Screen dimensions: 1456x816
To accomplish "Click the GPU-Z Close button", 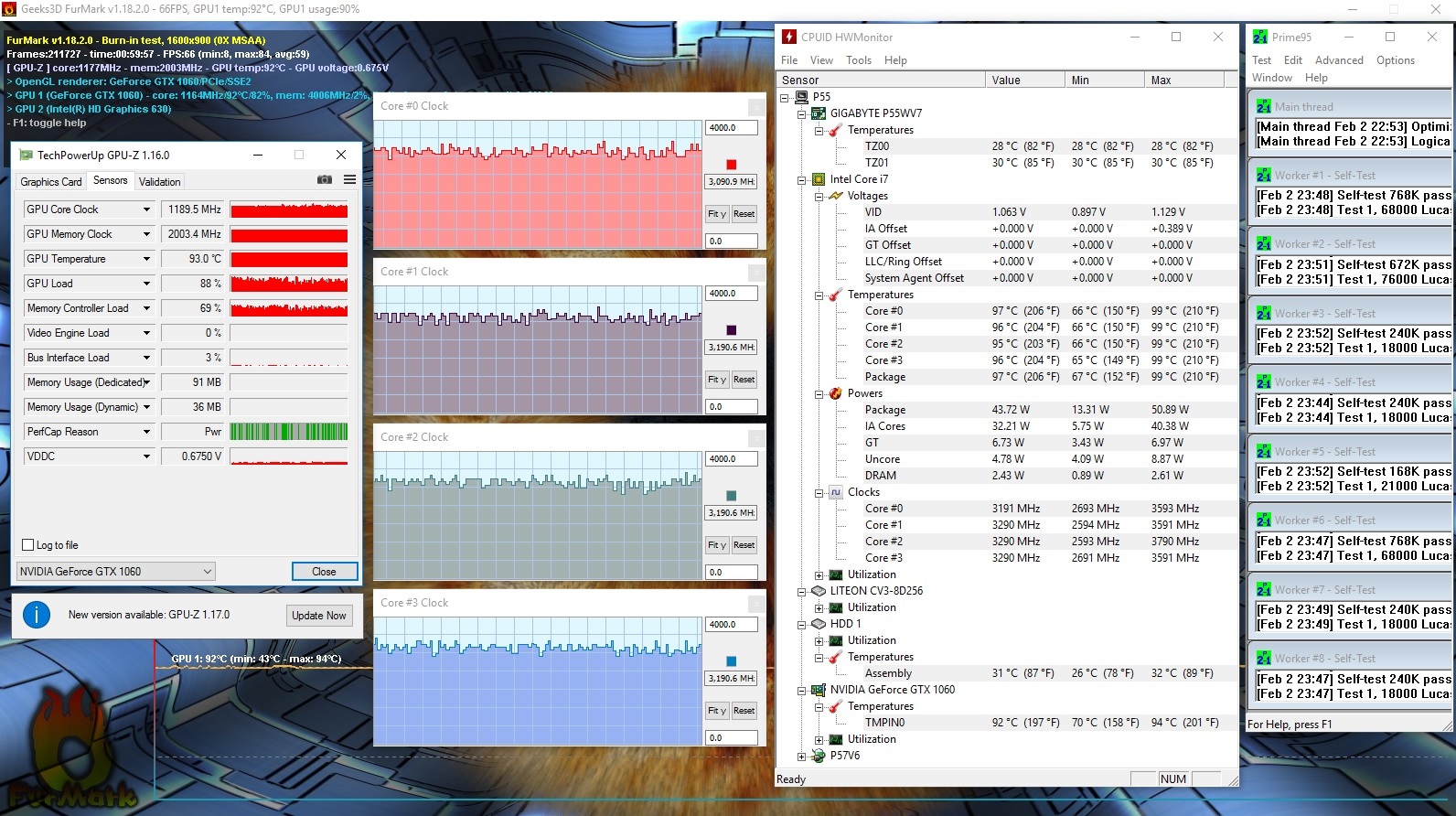I will click(325, 572).
